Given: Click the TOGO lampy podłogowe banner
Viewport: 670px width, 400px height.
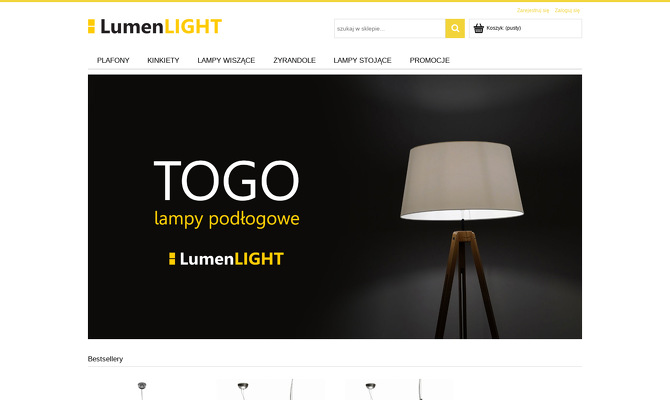Looking at the screenshot, I should click(x=335, y=207).
